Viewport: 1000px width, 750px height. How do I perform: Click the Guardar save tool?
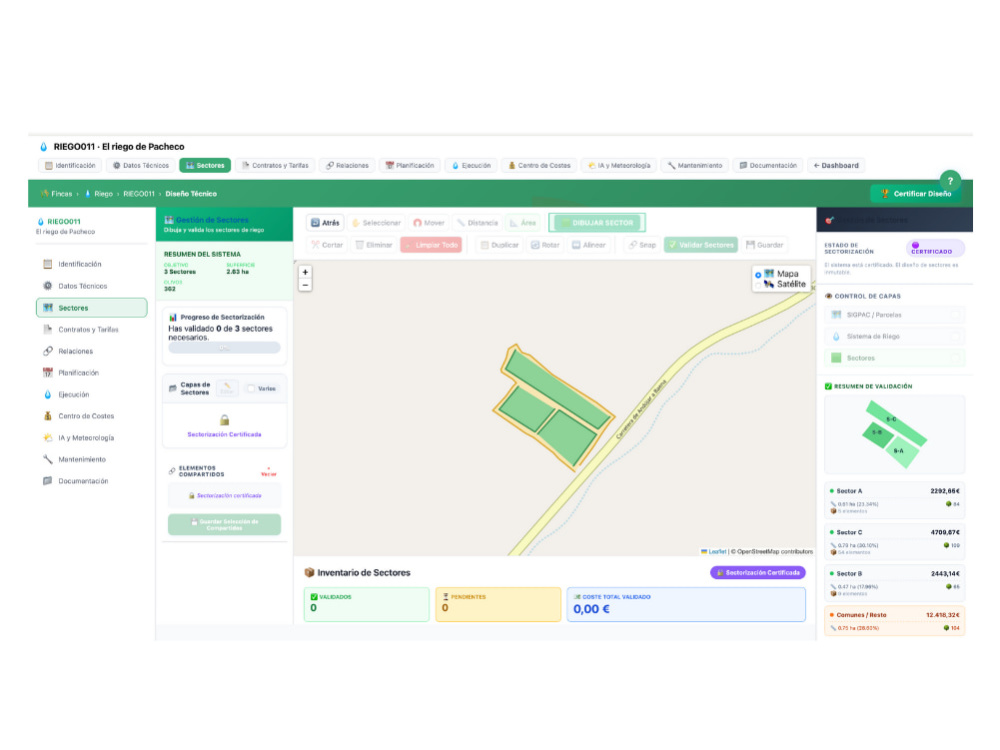point(764,245)
